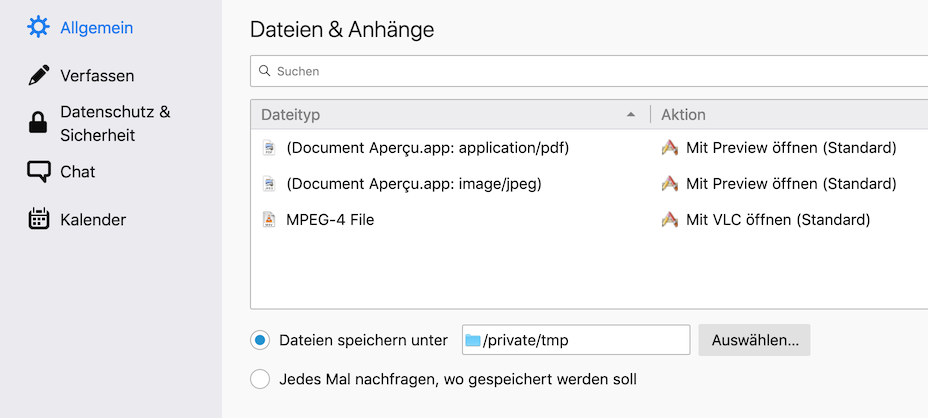Click the VLC action icon

tap(670, 220)
